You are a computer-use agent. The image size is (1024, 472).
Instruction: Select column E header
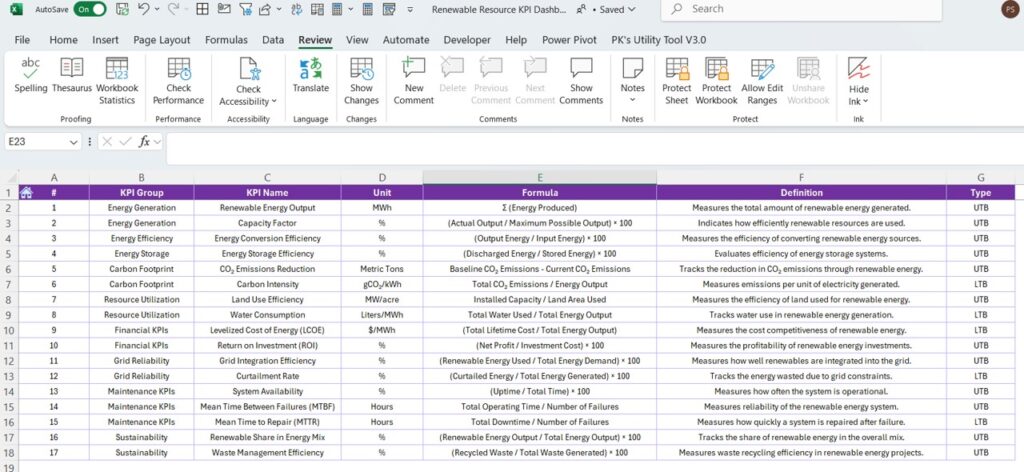[x=539, y=178]
